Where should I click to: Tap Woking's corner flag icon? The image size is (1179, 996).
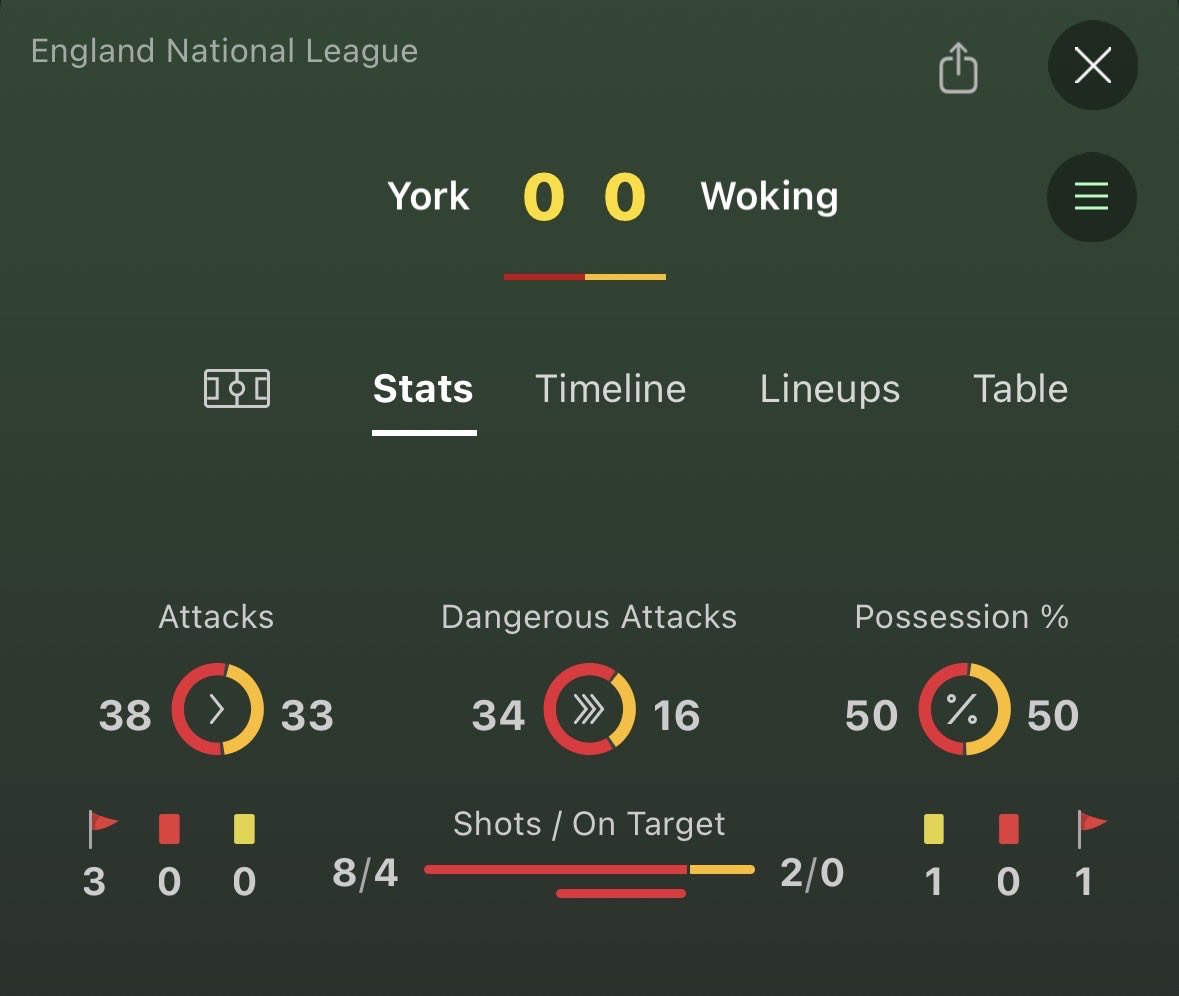pos(1090,828)
